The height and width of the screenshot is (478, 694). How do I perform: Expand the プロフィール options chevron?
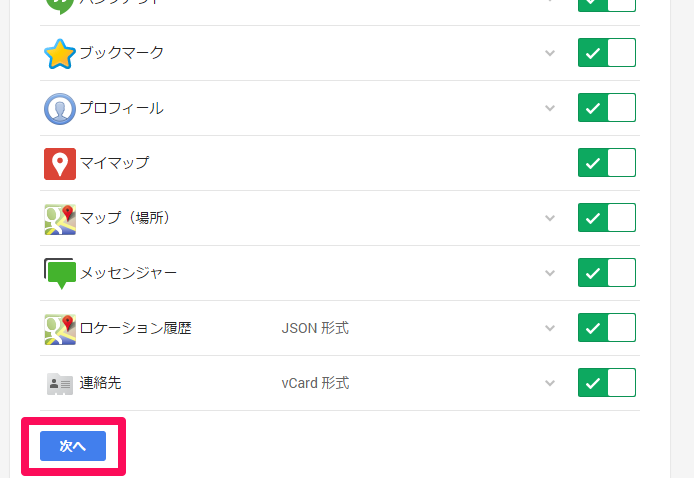tap(549, 108)
